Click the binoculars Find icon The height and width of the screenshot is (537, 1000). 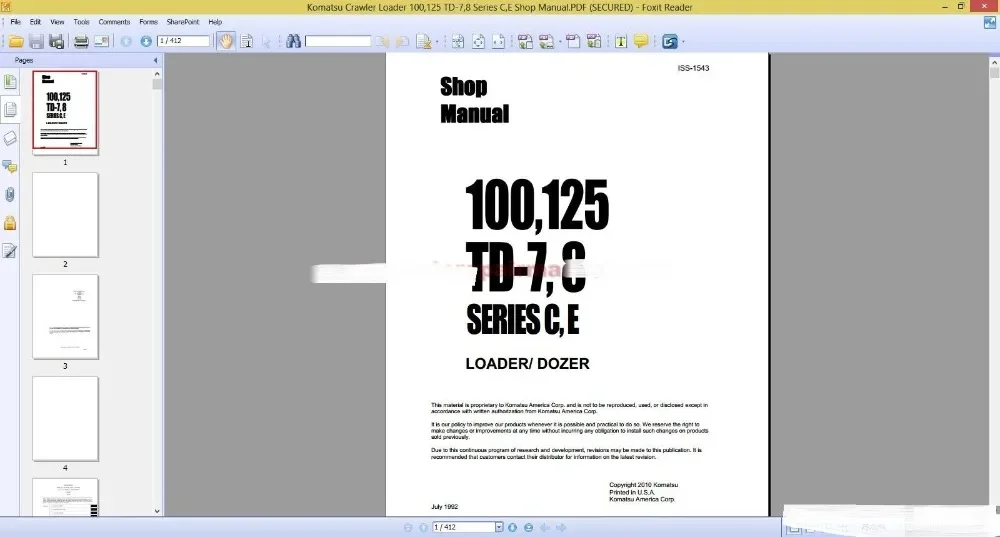click(293, 41)
